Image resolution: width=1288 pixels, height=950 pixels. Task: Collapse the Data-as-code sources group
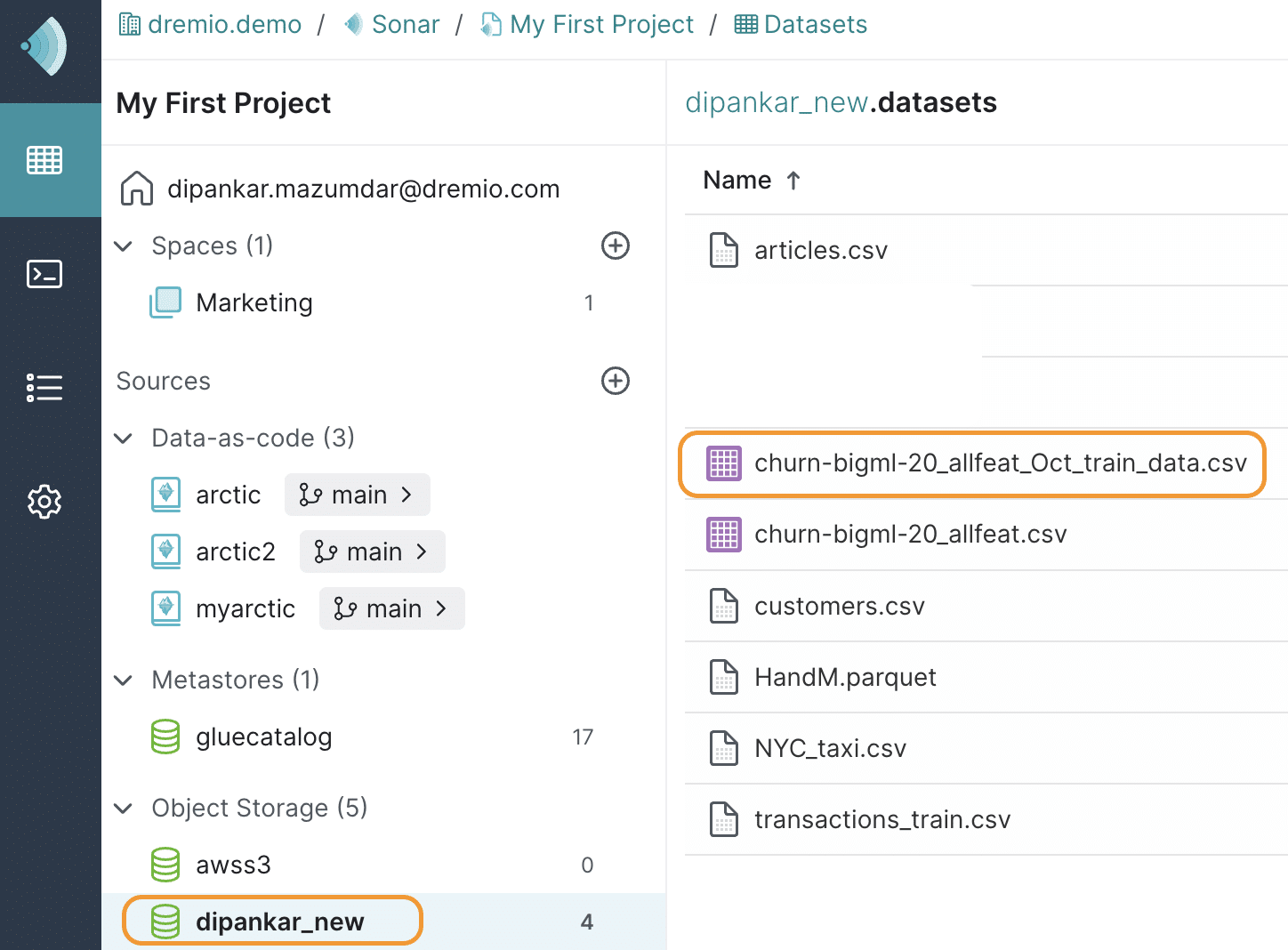pos(123,438)
